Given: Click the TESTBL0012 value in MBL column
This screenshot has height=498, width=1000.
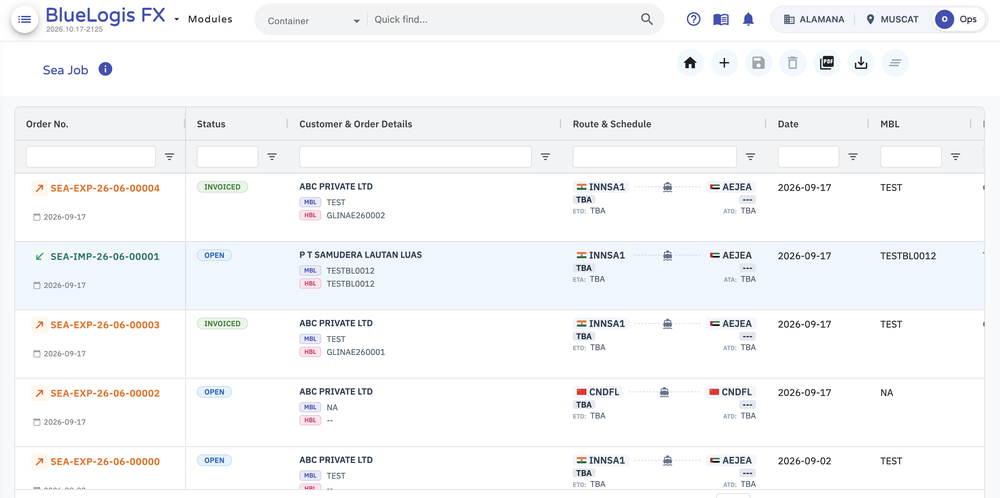Looking at the screenshot, I should tap(908, 256).
